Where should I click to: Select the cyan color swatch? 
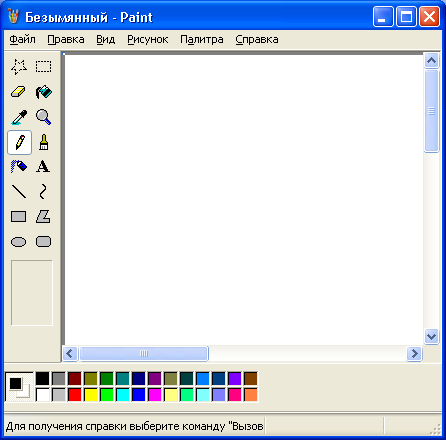coord(123,395)
